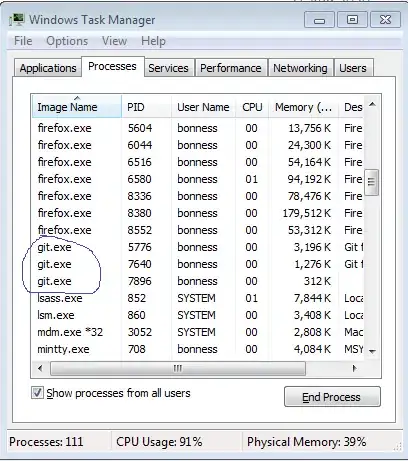Maximize the Task Manager window
This screenshot has height=461, width=408.
pyautogui.click(x=352, y=20)
